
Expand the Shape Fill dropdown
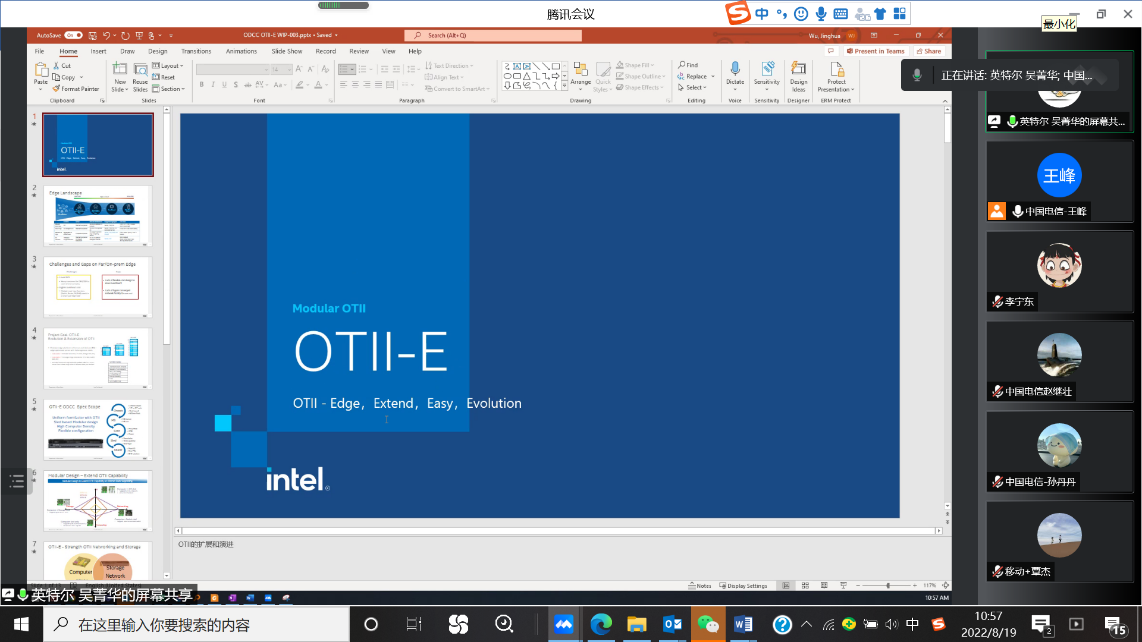[x=635, y=65]
